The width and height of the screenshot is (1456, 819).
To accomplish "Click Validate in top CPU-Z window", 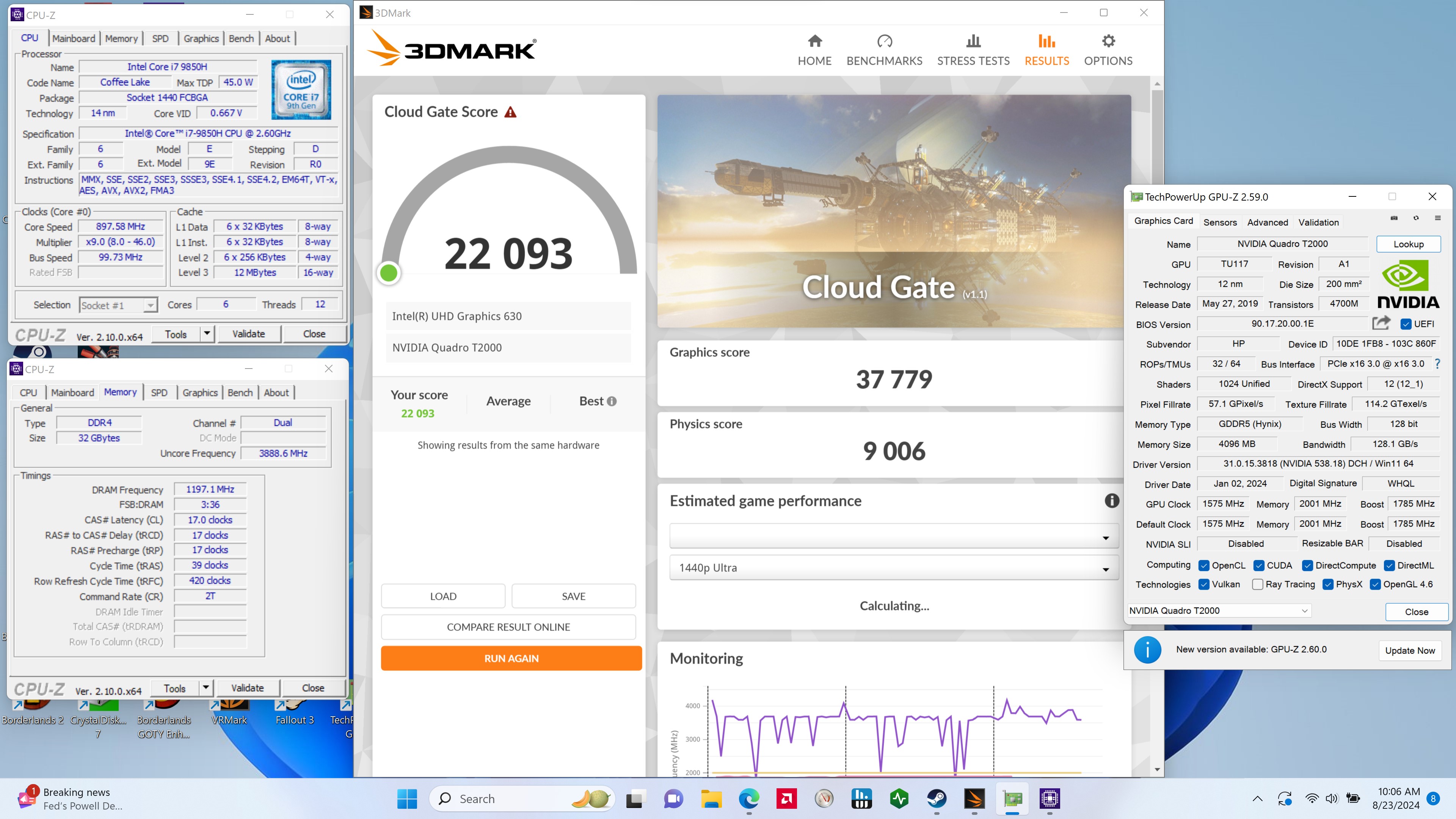I will [x=249, y=334].
